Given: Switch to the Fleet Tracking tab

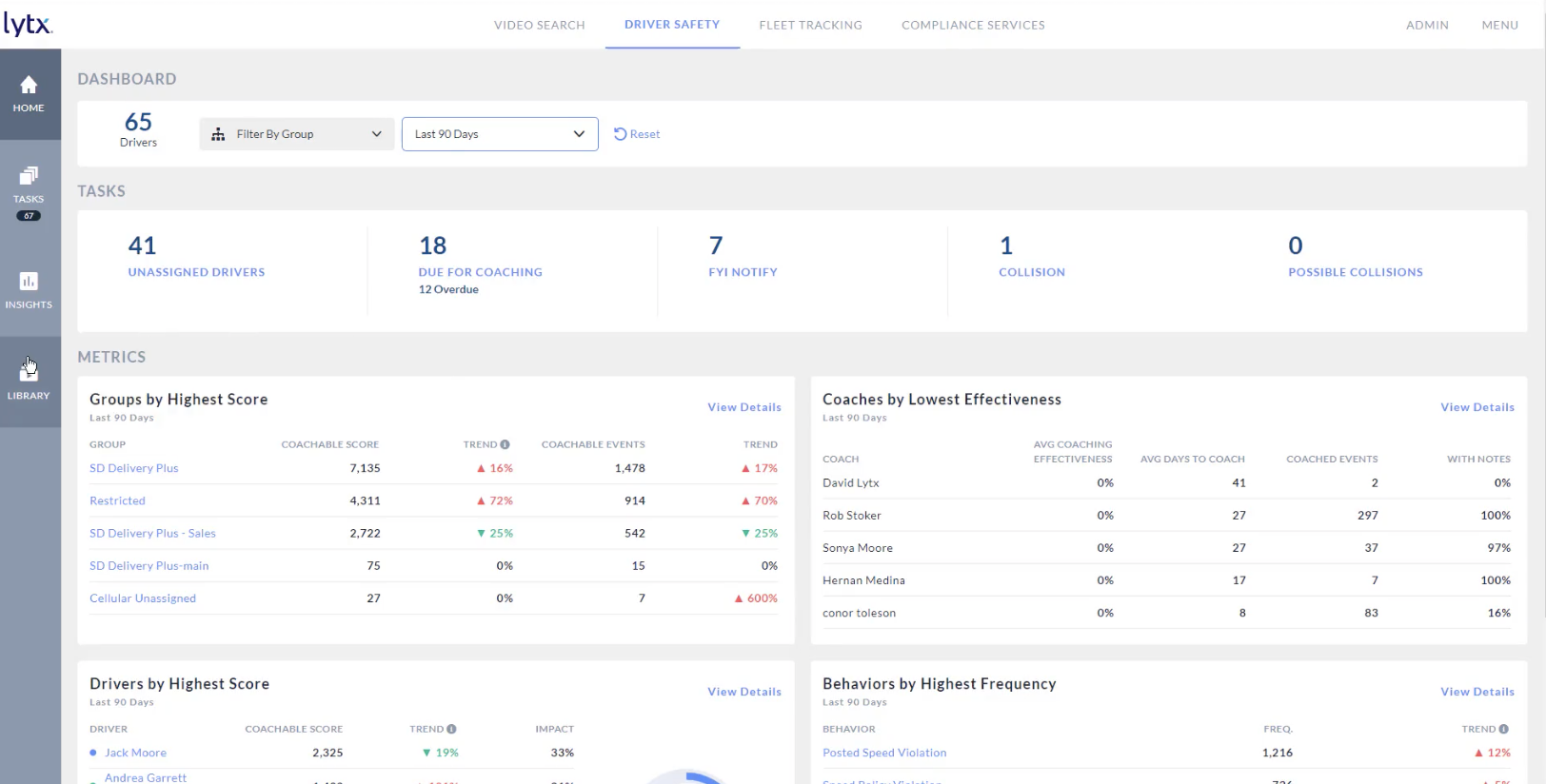Looking at the screenshot, I should point(810,25).
